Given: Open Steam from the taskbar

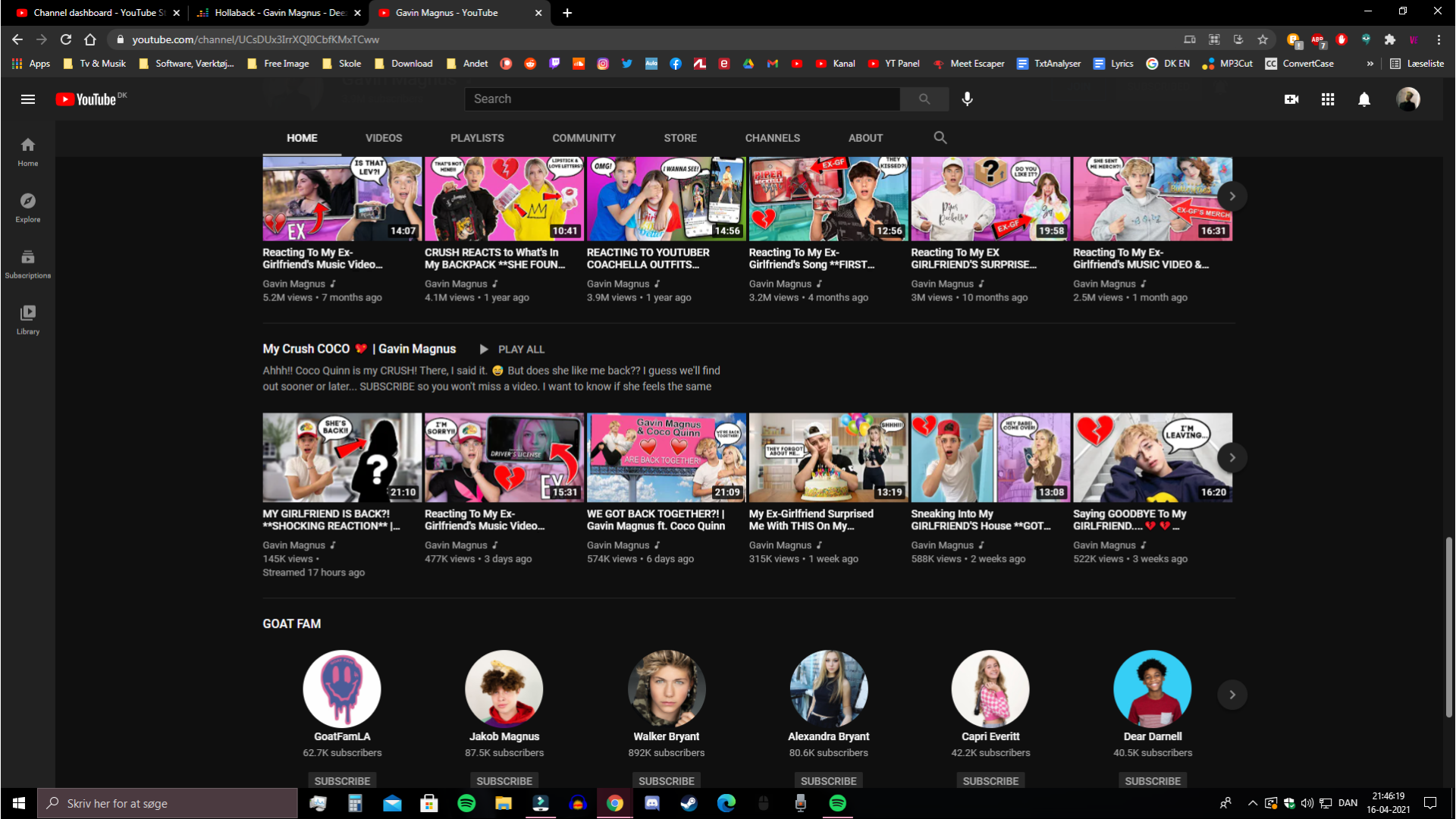Looking at the screenshot, I should pos(689,803).
